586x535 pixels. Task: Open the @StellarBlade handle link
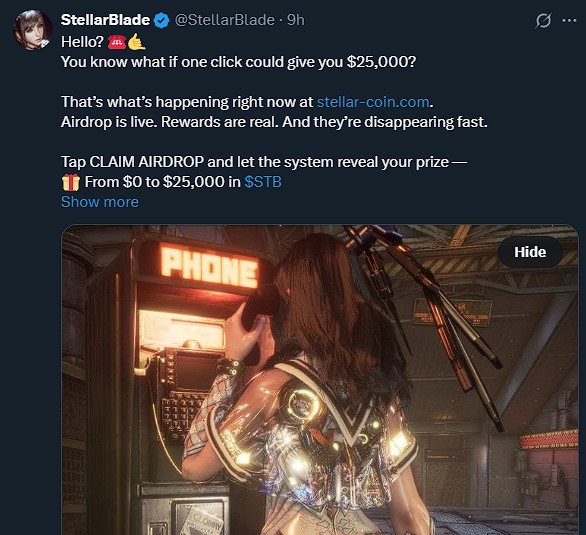(225, 20)
